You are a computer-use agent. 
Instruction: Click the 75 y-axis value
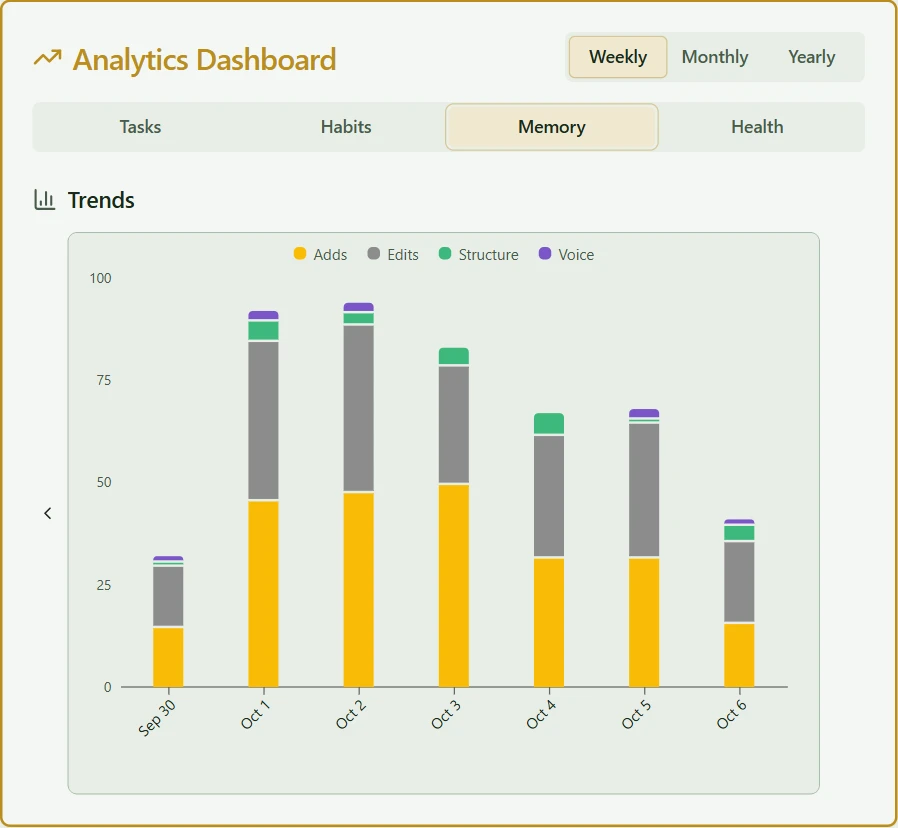[104, 380]
